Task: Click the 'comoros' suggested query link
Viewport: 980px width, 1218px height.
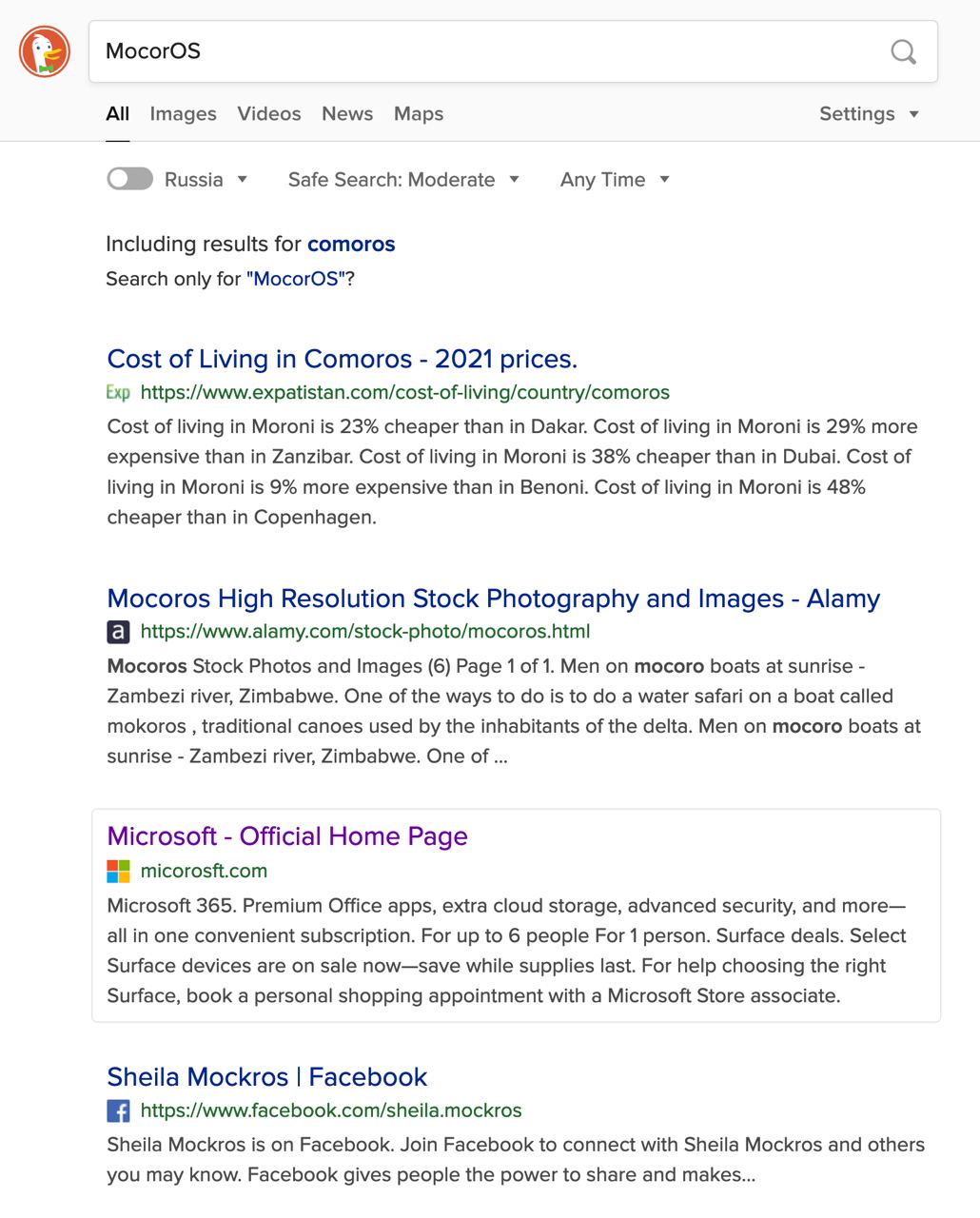Action: [351, 244]
